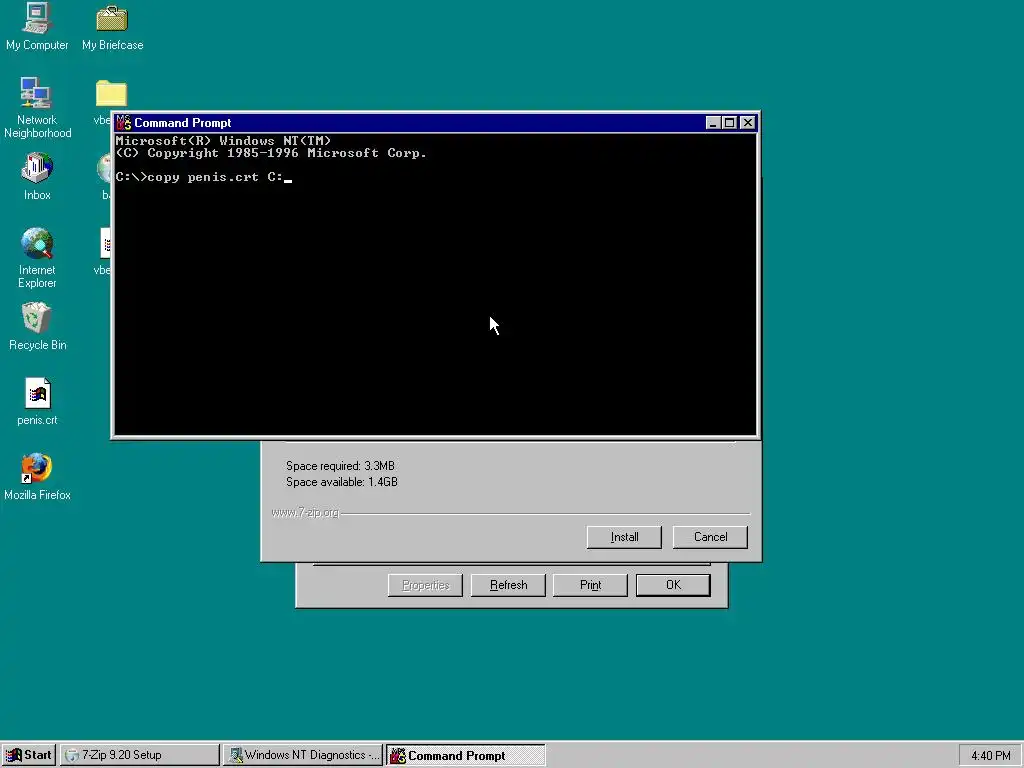Select the yellow folder icon on desktop

click(x=111, y=93)
